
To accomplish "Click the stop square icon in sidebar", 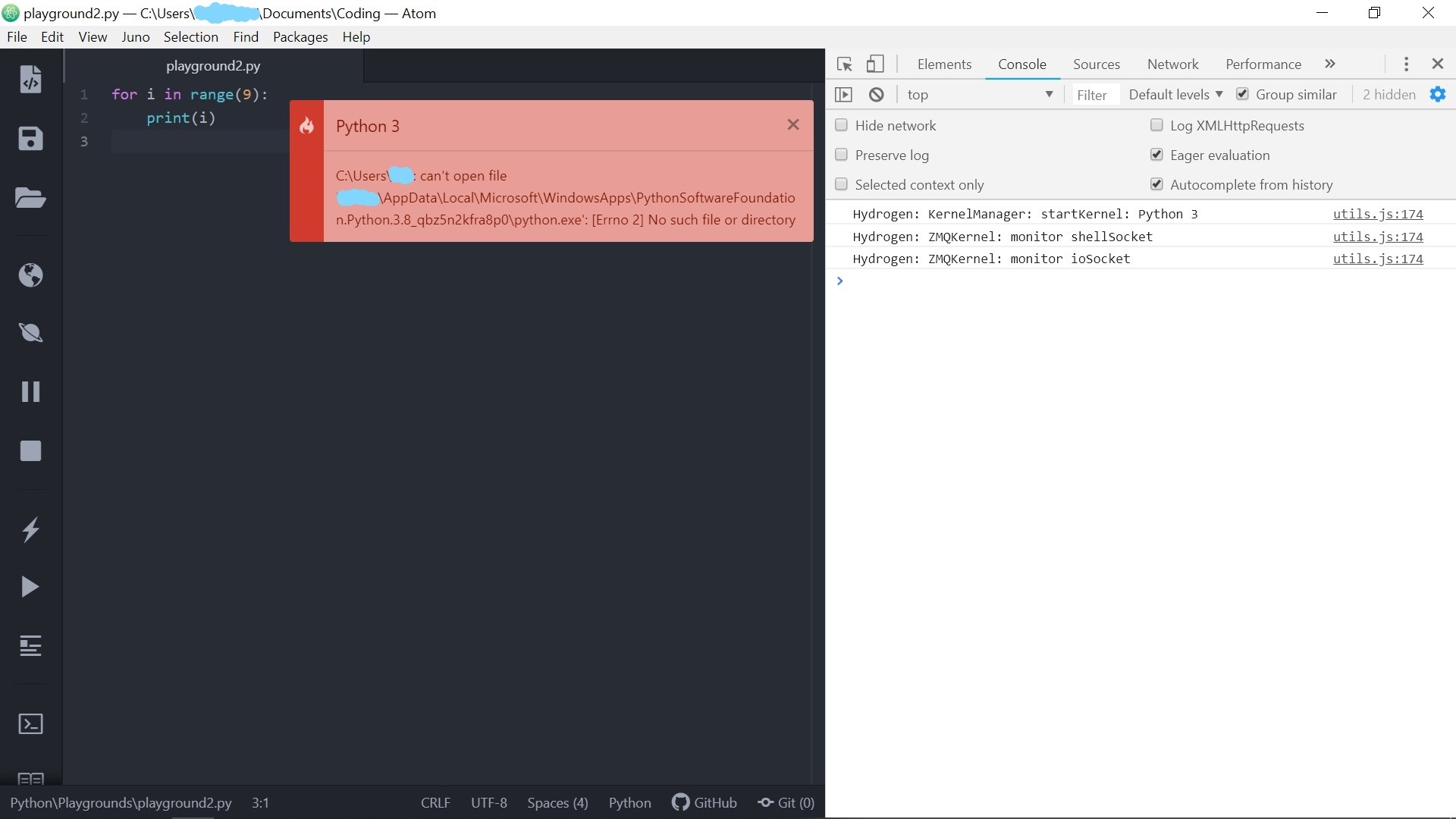I will coord(30,450).
